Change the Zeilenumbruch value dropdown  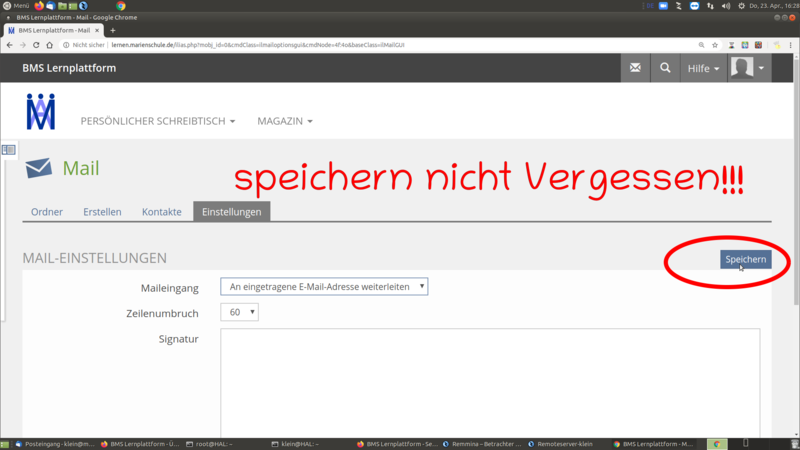tap(239, 313)
